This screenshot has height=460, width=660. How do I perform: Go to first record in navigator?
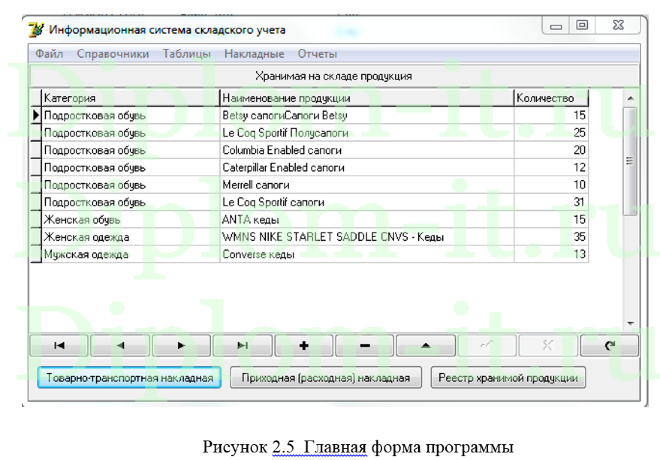tap(58, 345)
